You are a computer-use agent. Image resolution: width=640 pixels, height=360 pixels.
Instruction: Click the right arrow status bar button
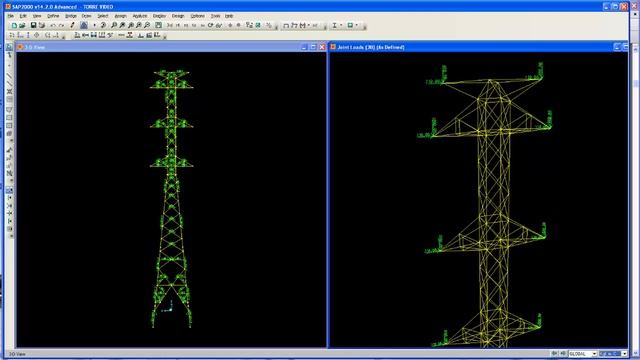pyautogui.click(x=562, y=353)
